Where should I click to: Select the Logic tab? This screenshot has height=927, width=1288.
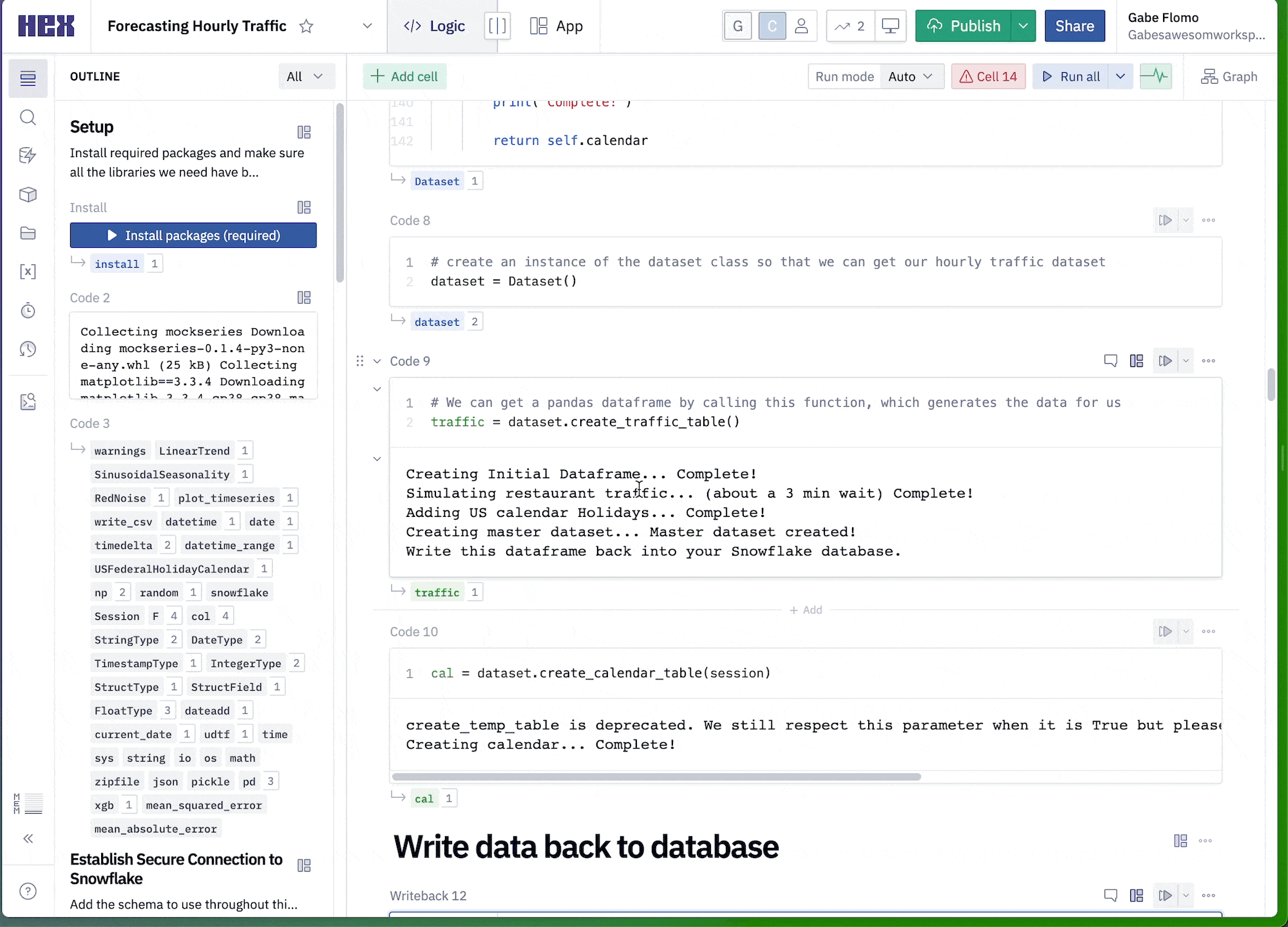click(x=435, y=26)
